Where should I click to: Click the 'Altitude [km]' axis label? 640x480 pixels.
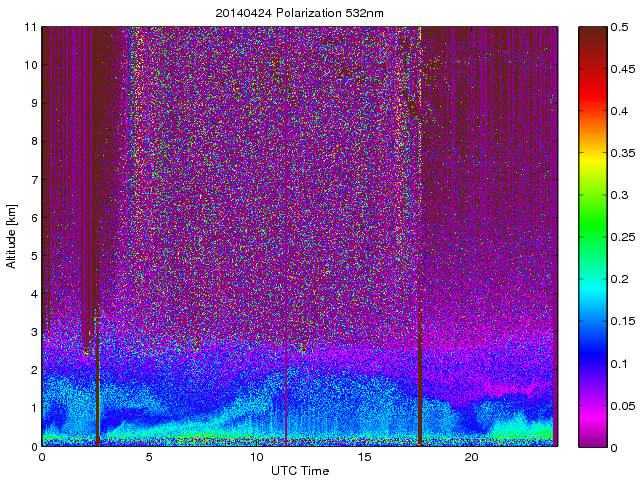point(11,236)
